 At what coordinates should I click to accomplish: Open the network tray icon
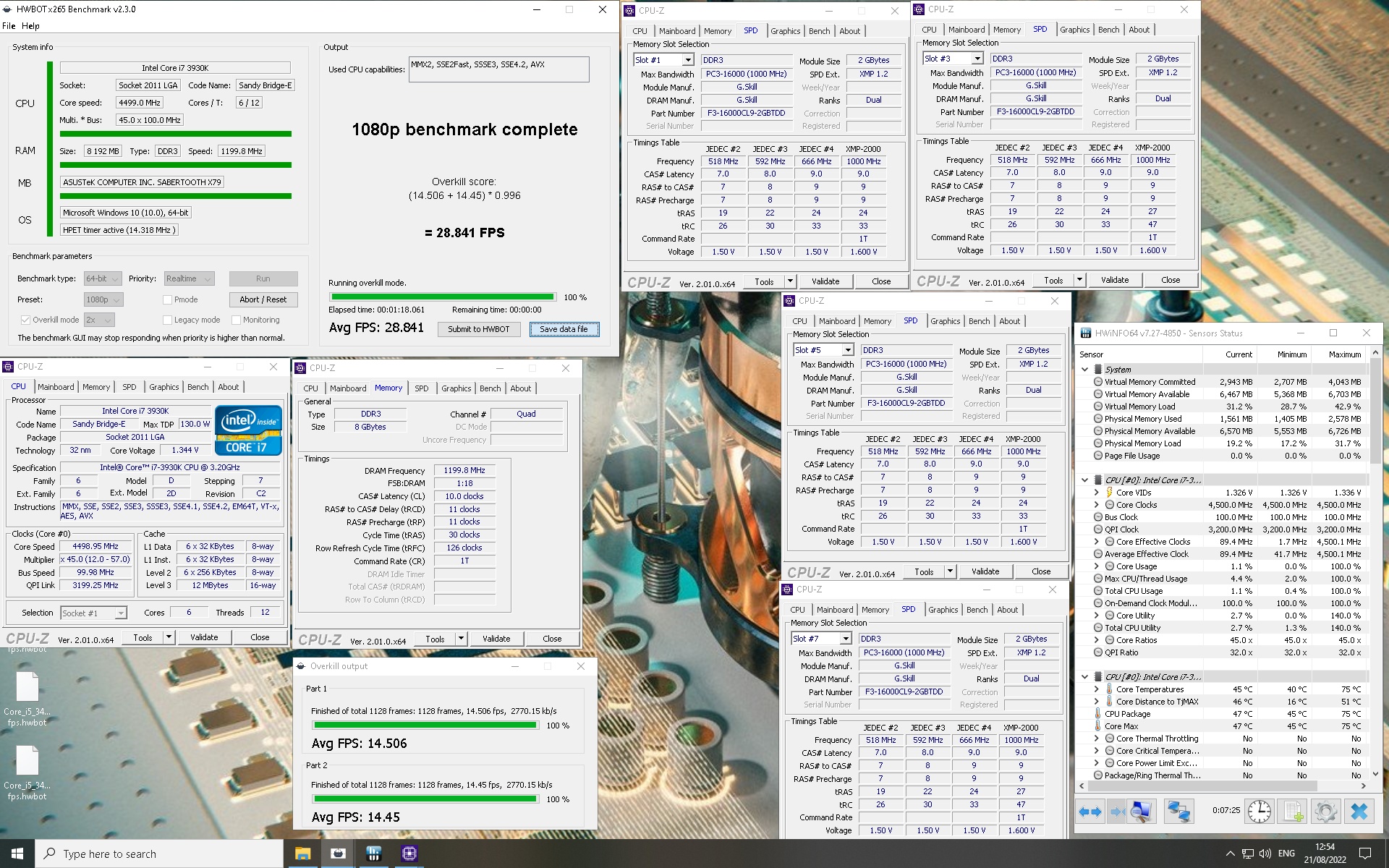[x=1247, y=854]
